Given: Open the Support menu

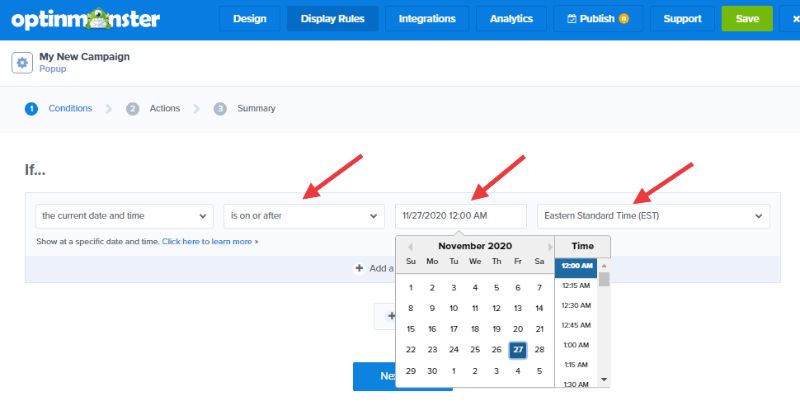Looking at the screenshot, I should (x=682, y=19).
